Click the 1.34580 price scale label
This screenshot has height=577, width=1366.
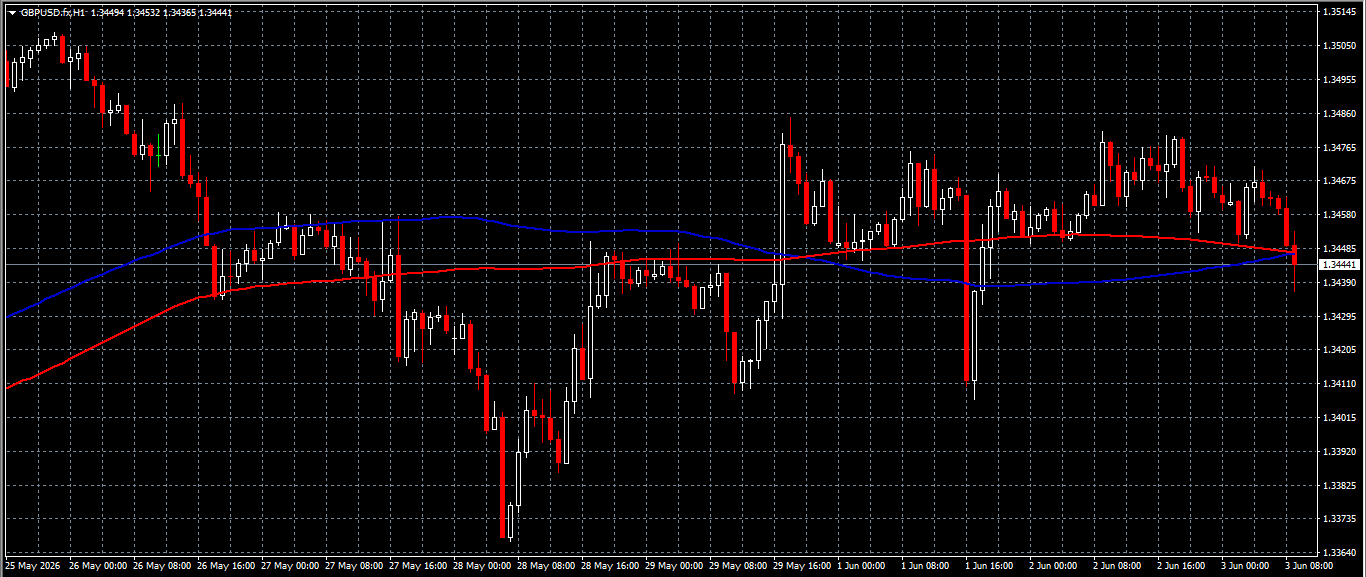pyautogui.click(x=1339, y=215)
